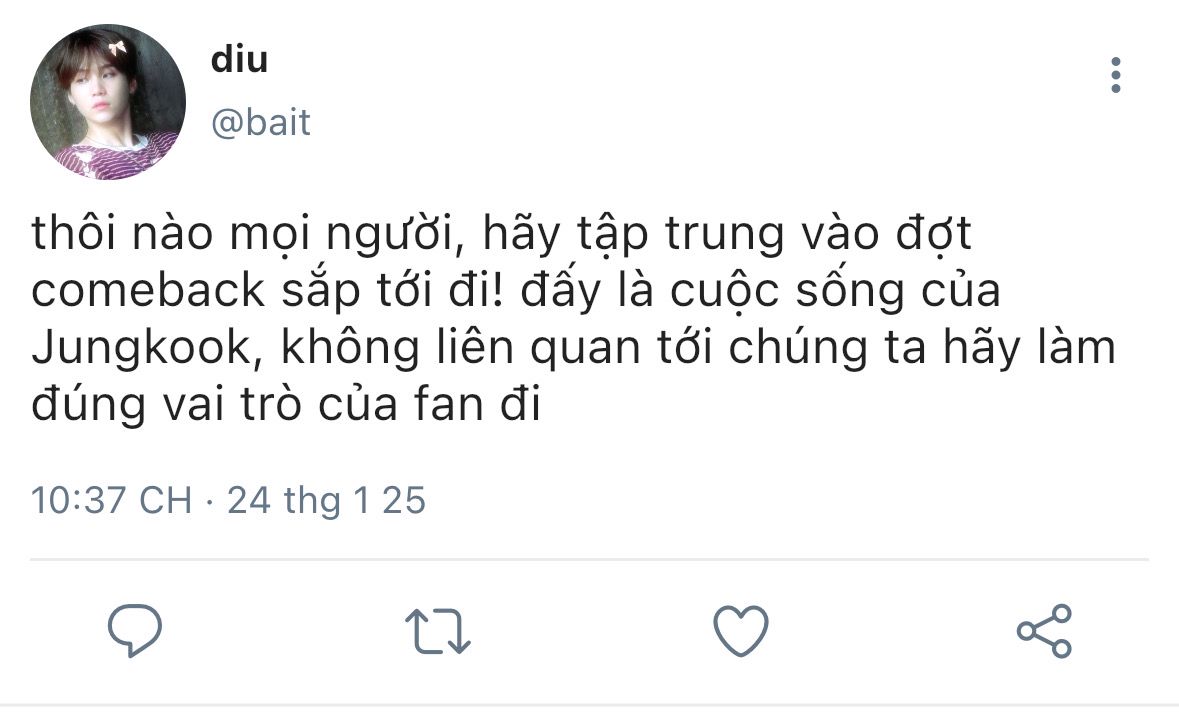Click the phrase 'hãy tập trung vào đợt'
This screenshot has width=1179, height=723.
click(x=727, y=234)
